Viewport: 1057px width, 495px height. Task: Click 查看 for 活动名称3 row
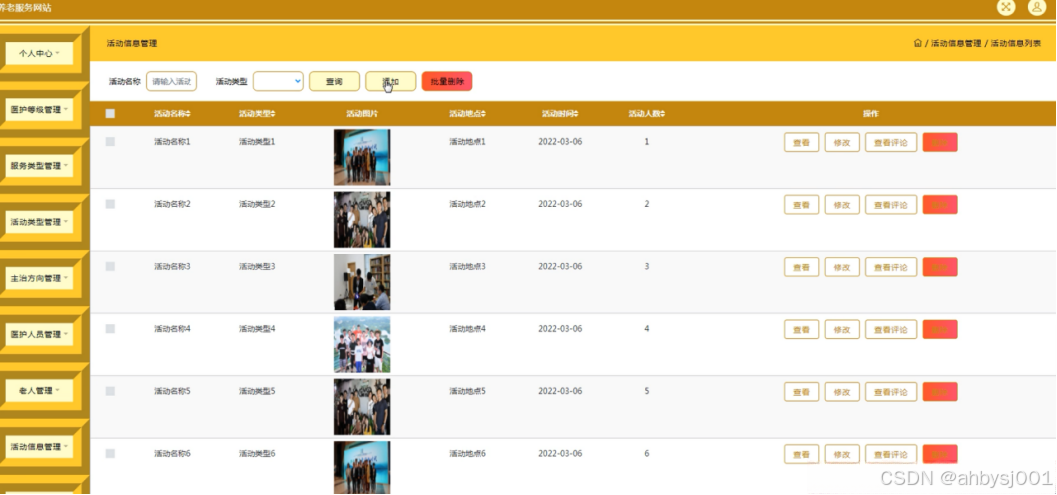click(x=802, y=267)
